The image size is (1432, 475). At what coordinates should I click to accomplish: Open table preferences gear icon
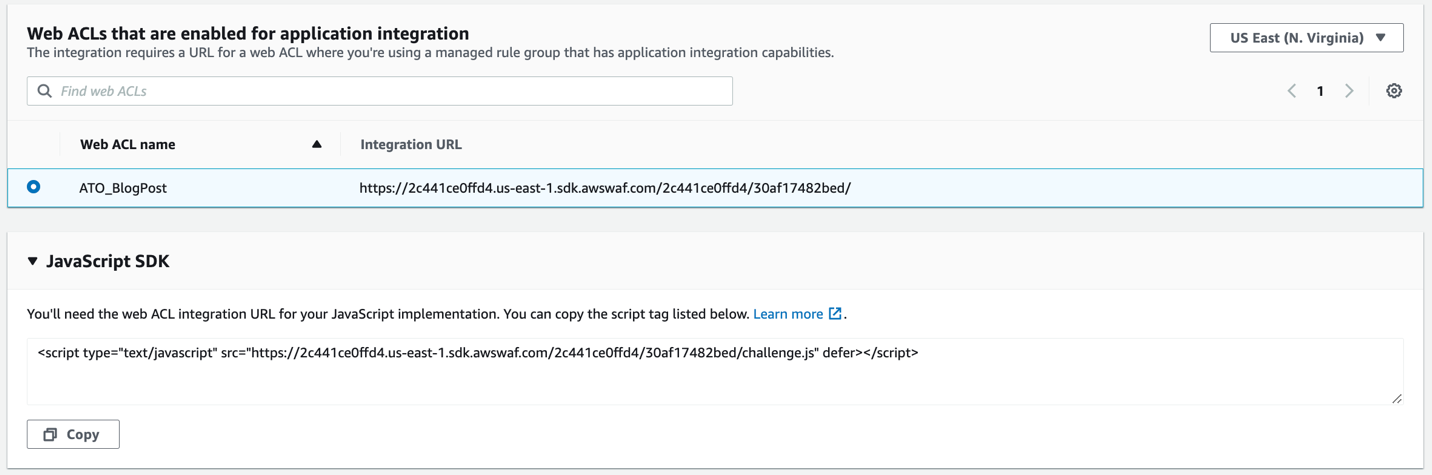click(1394, 91)
